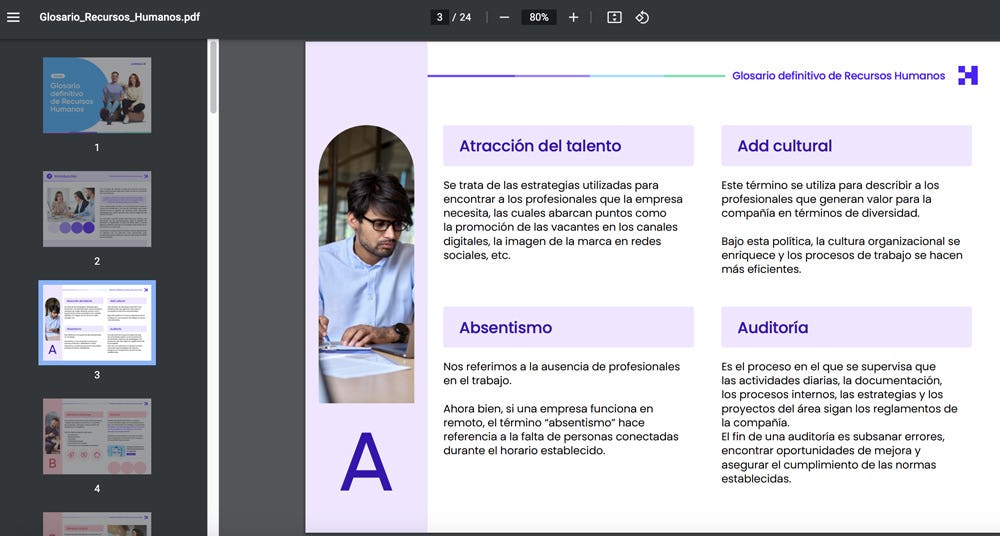Click the purple H logo in page header

pyautogui.click(x=967, y=75)
